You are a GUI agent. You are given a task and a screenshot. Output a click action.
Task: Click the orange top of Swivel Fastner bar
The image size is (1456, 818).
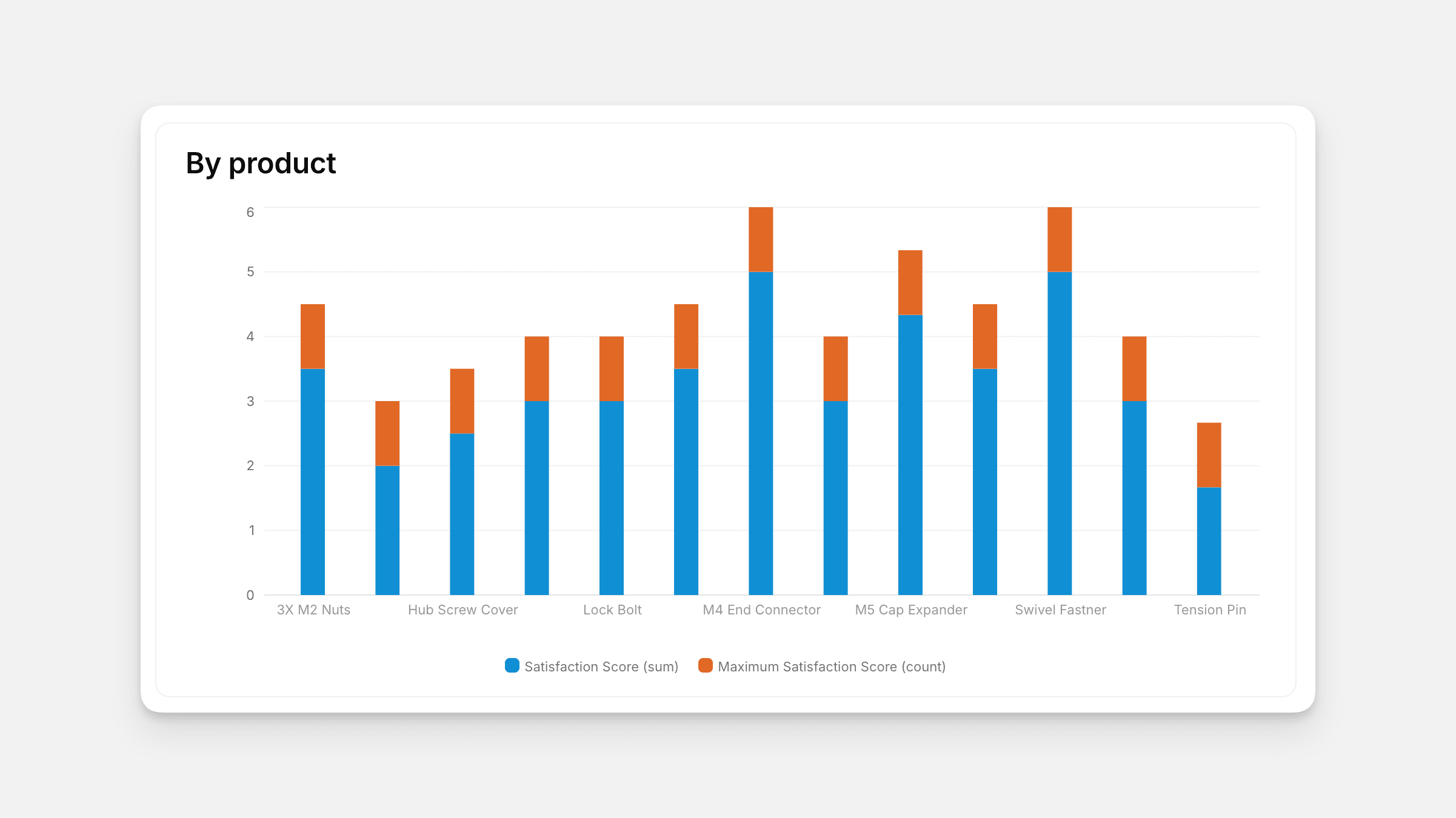[x=1060, y=239]
